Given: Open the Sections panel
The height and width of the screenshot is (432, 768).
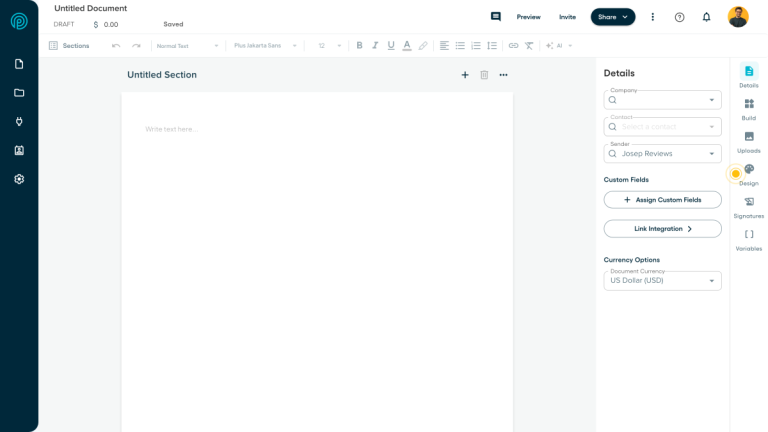Looking at the screenshot, I should click(69, 46).
